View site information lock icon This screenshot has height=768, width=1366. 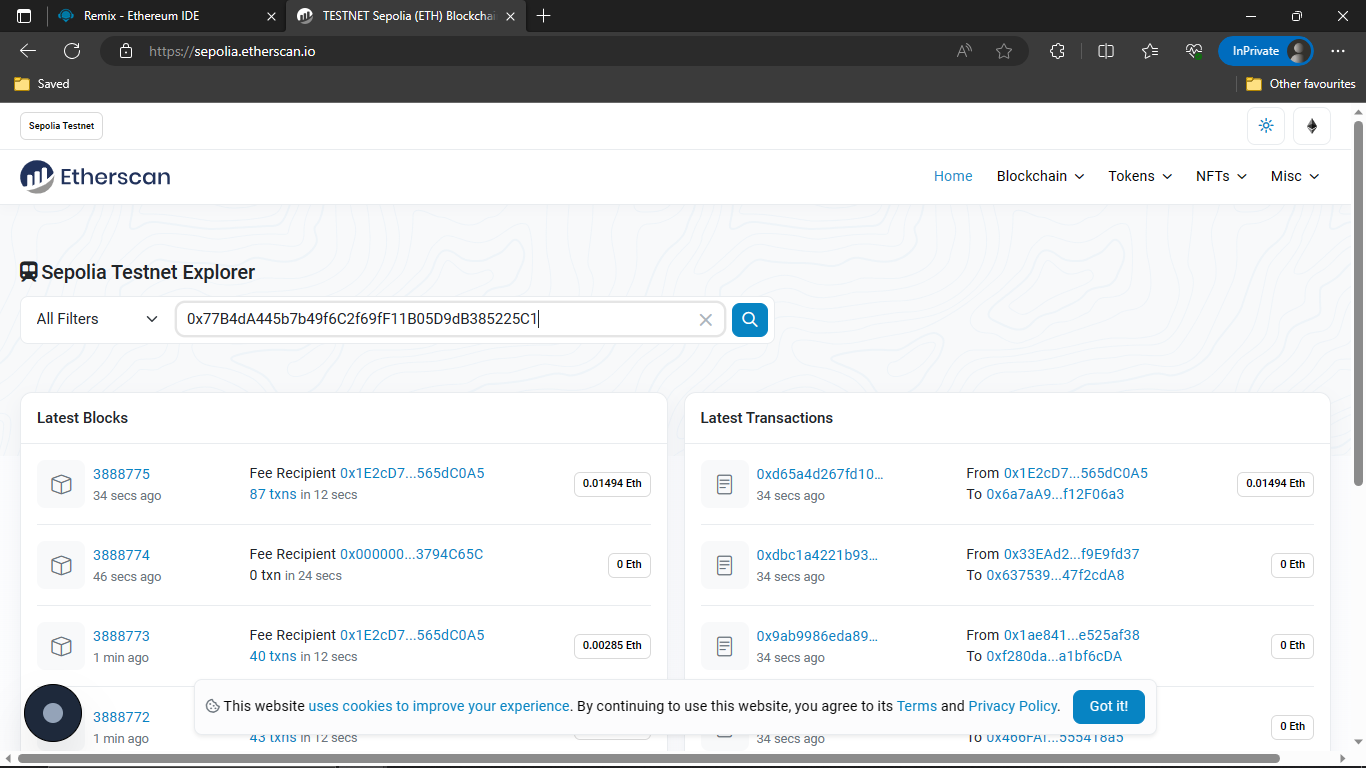tap(125, 51)
